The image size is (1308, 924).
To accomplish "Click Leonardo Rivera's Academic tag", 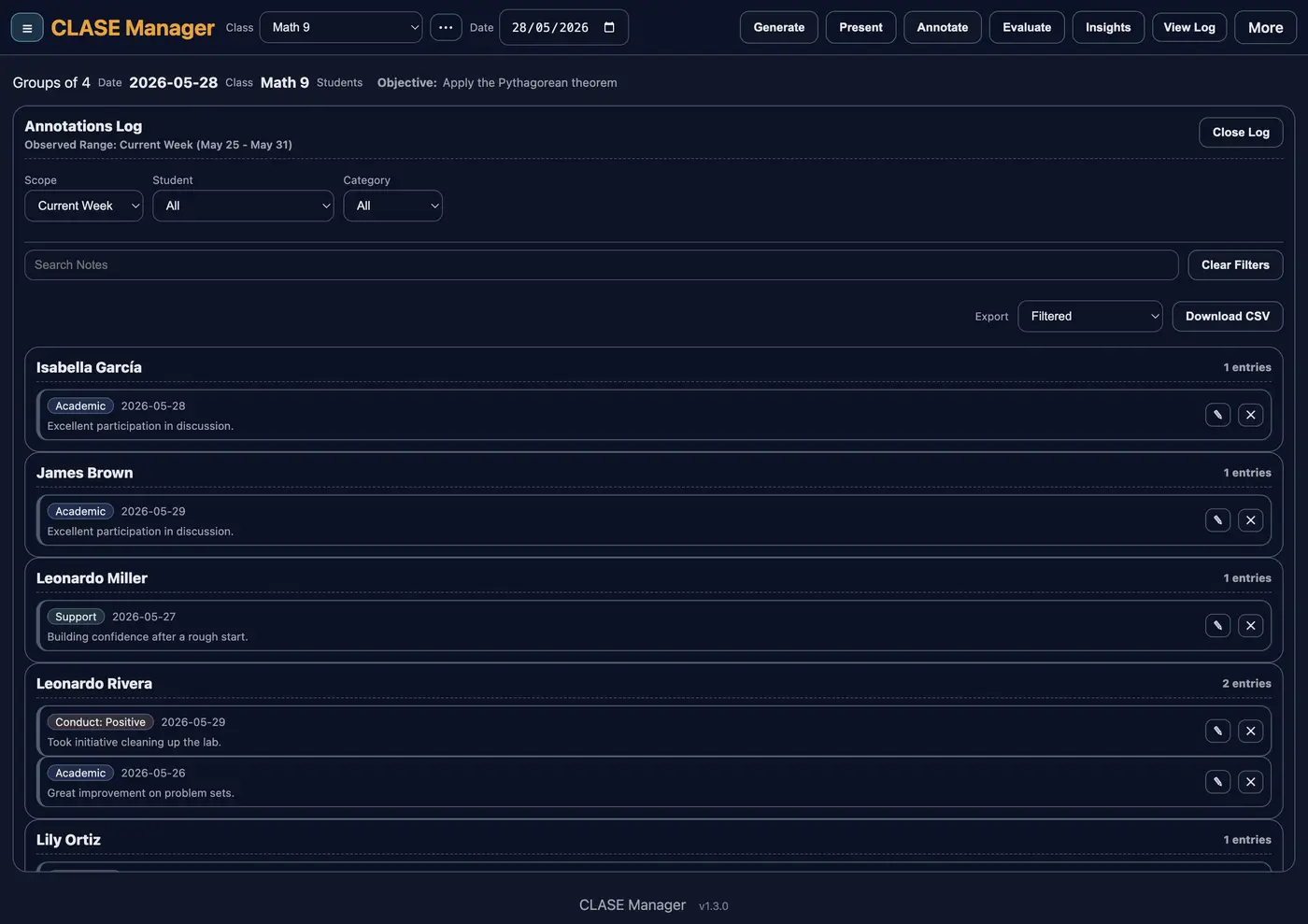I will coord(80,773).
